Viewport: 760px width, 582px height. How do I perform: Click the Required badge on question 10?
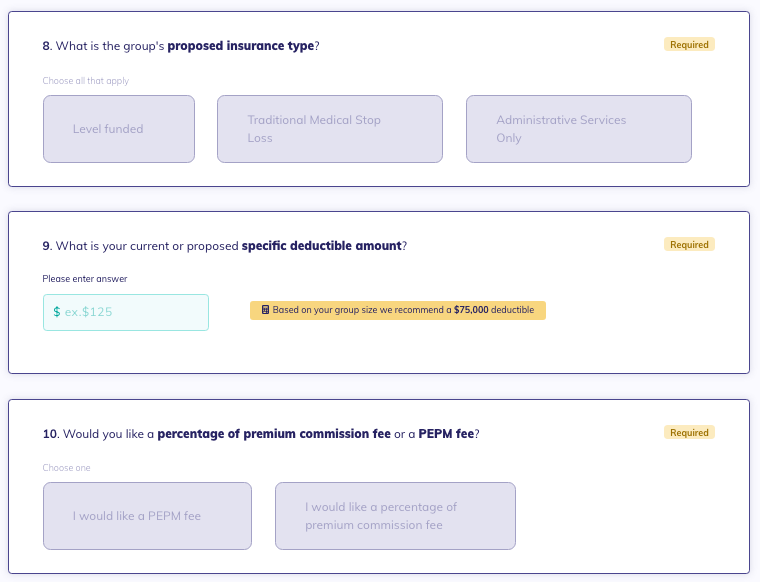689,433
